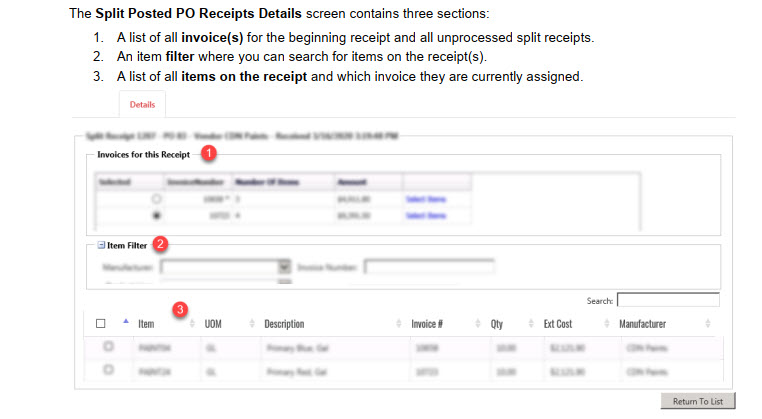The image size is (762, 419).
Task: Switch to the Details tab
Action: (x=142, y=104)
